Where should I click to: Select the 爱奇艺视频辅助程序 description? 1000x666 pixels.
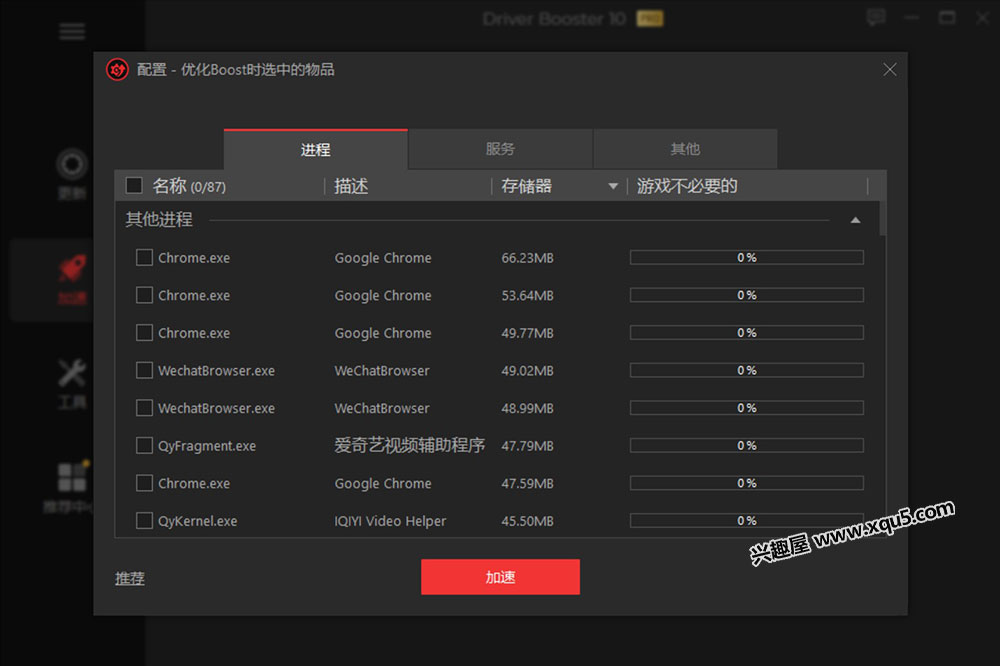click(x=409, y=445)
